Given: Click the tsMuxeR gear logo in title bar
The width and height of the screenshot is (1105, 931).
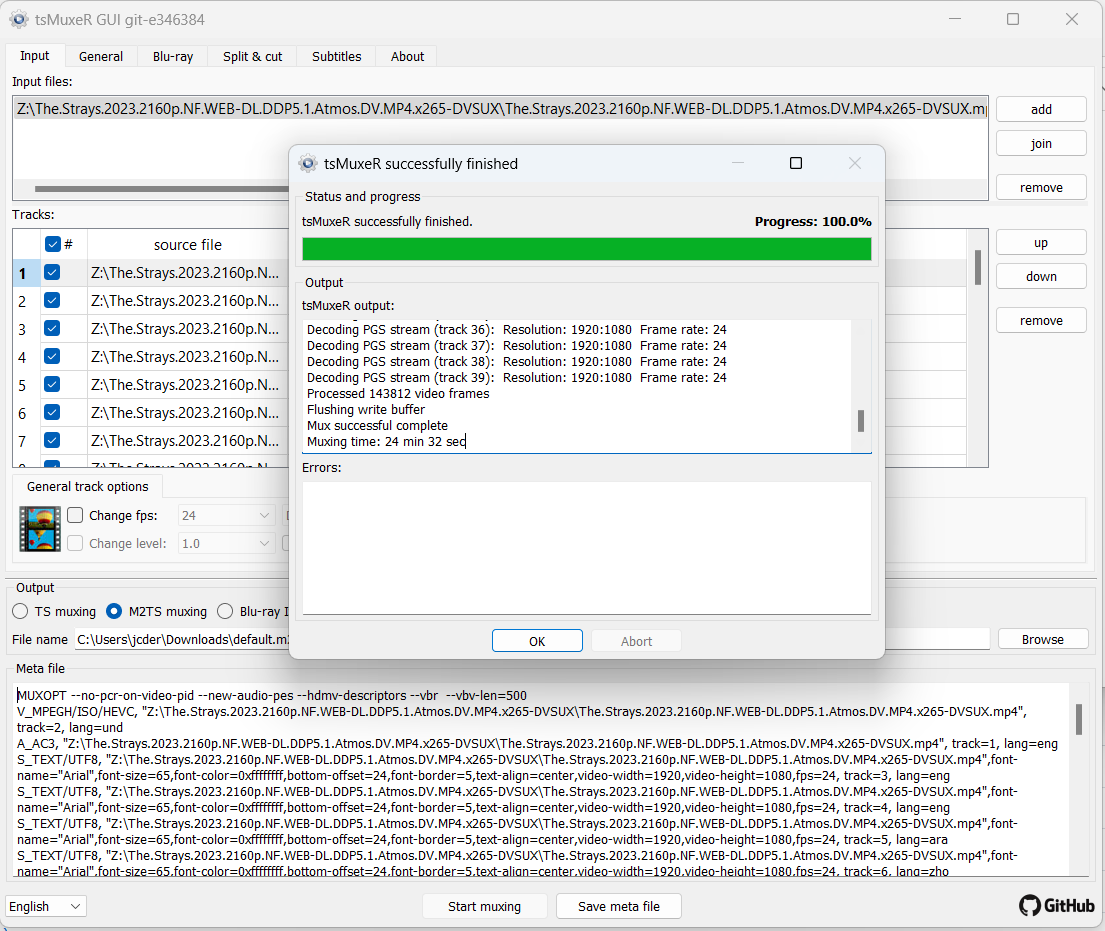Looking at the screenshot, I should click(21, 19).
